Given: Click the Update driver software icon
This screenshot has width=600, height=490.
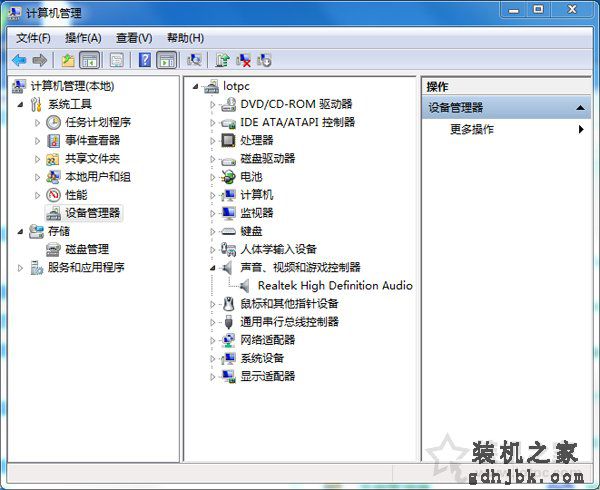Looking at the screenshot, I should pyautogui.click(x=222, y=60).
